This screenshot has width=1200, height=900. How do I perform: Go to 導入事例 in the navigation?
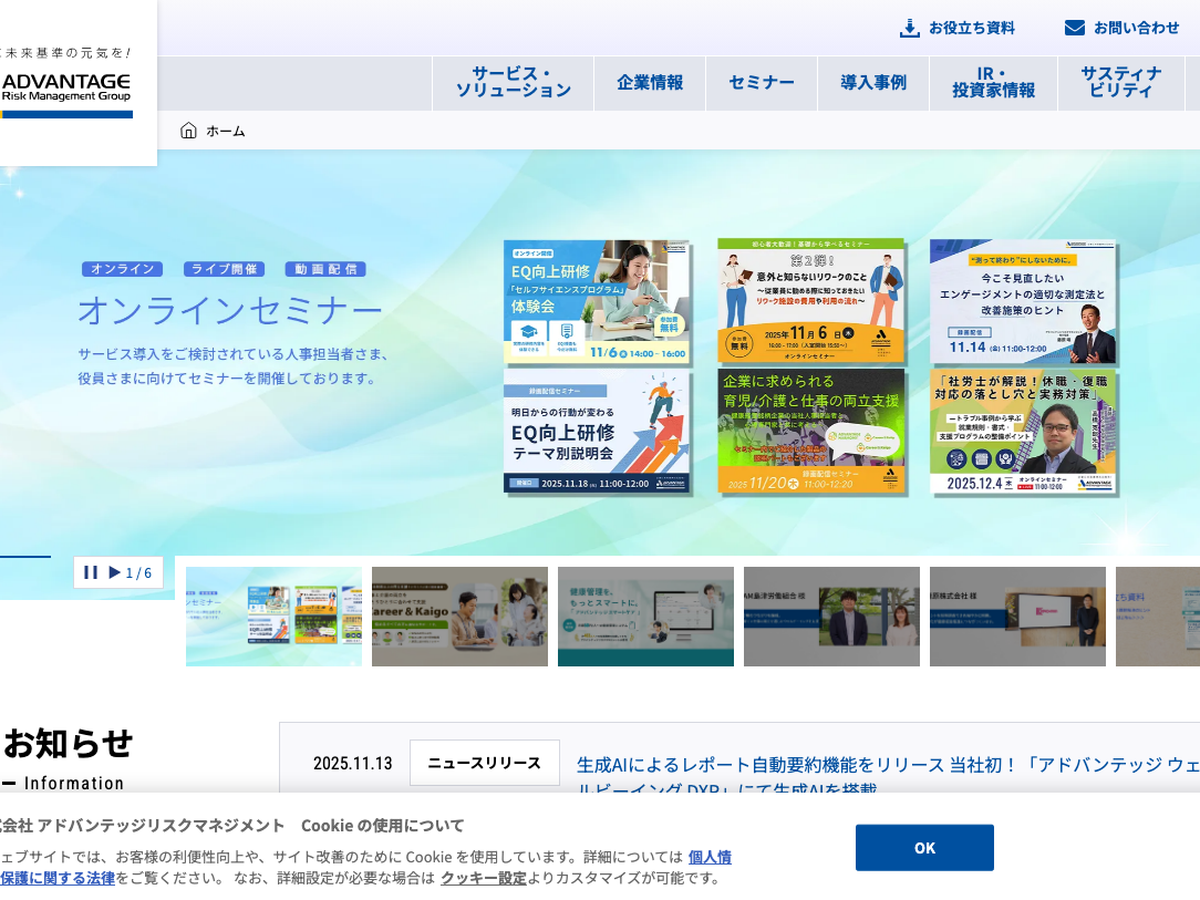click(873, 83)
